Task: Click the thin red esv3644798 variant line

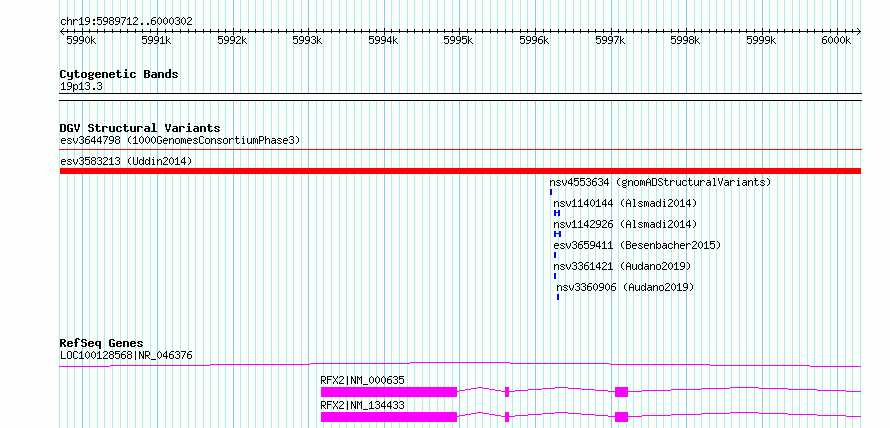Action: pos(460,150)
